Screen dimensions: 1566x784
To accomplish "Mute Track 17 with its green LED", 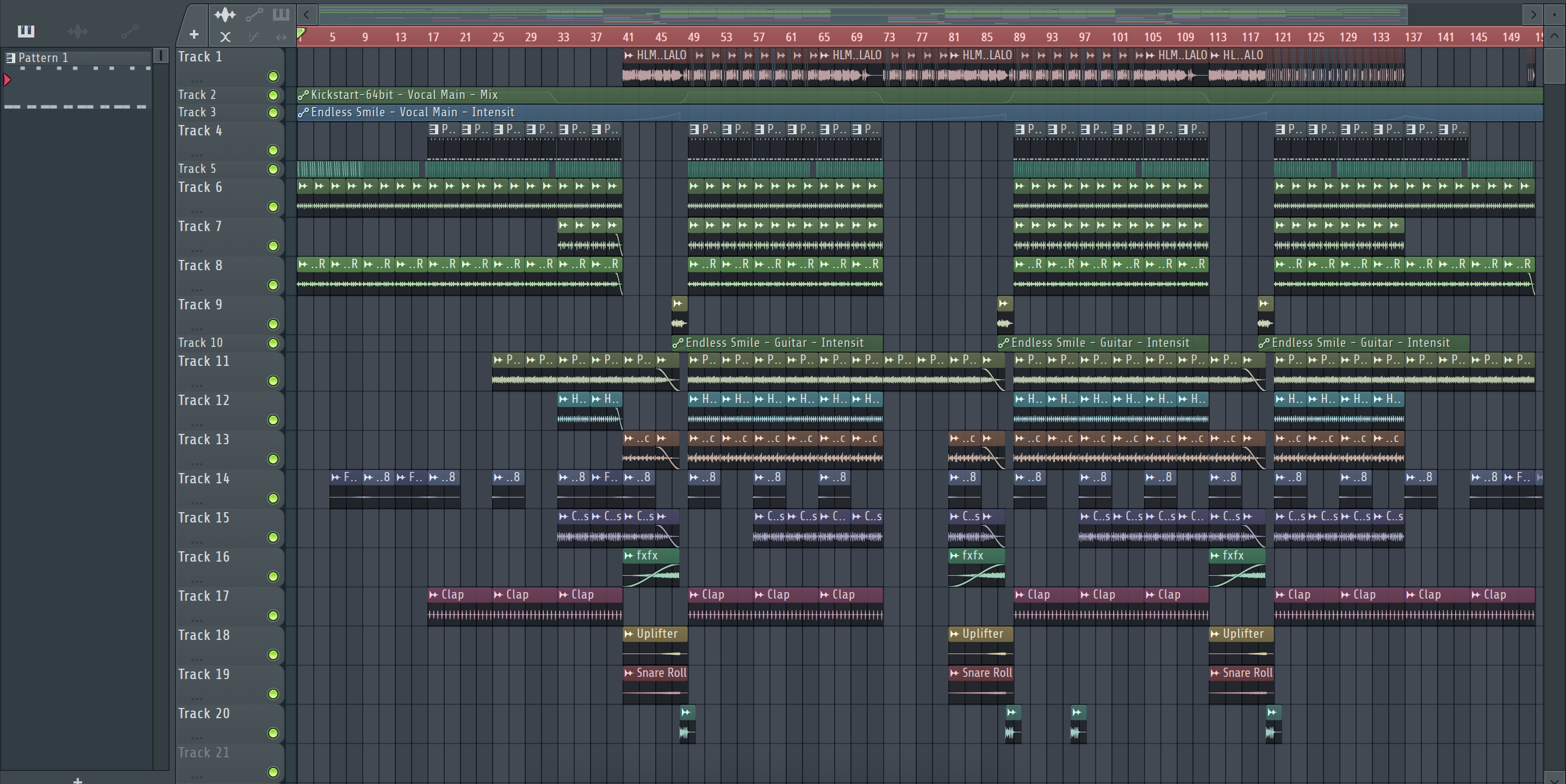I will tap(273, 615).
